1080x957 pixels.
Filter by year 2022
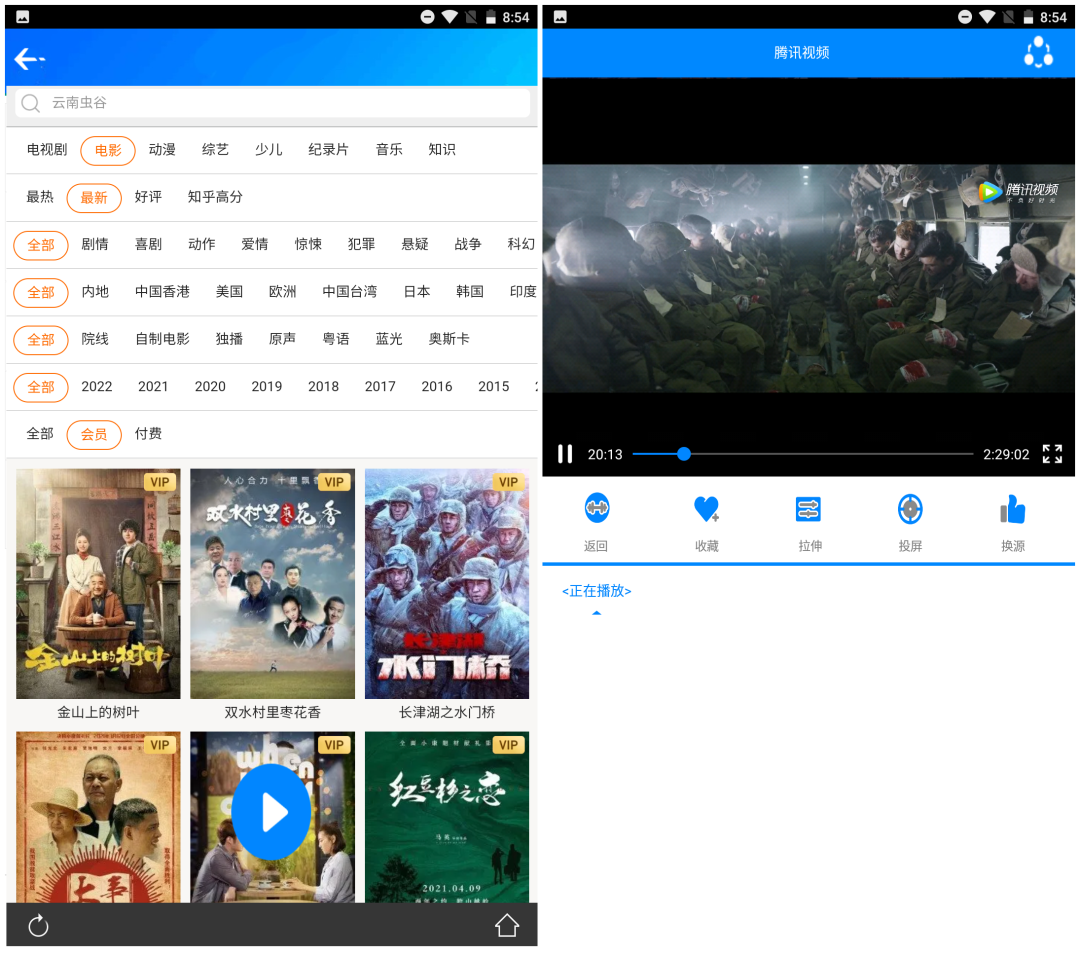[x=96, y=387]
